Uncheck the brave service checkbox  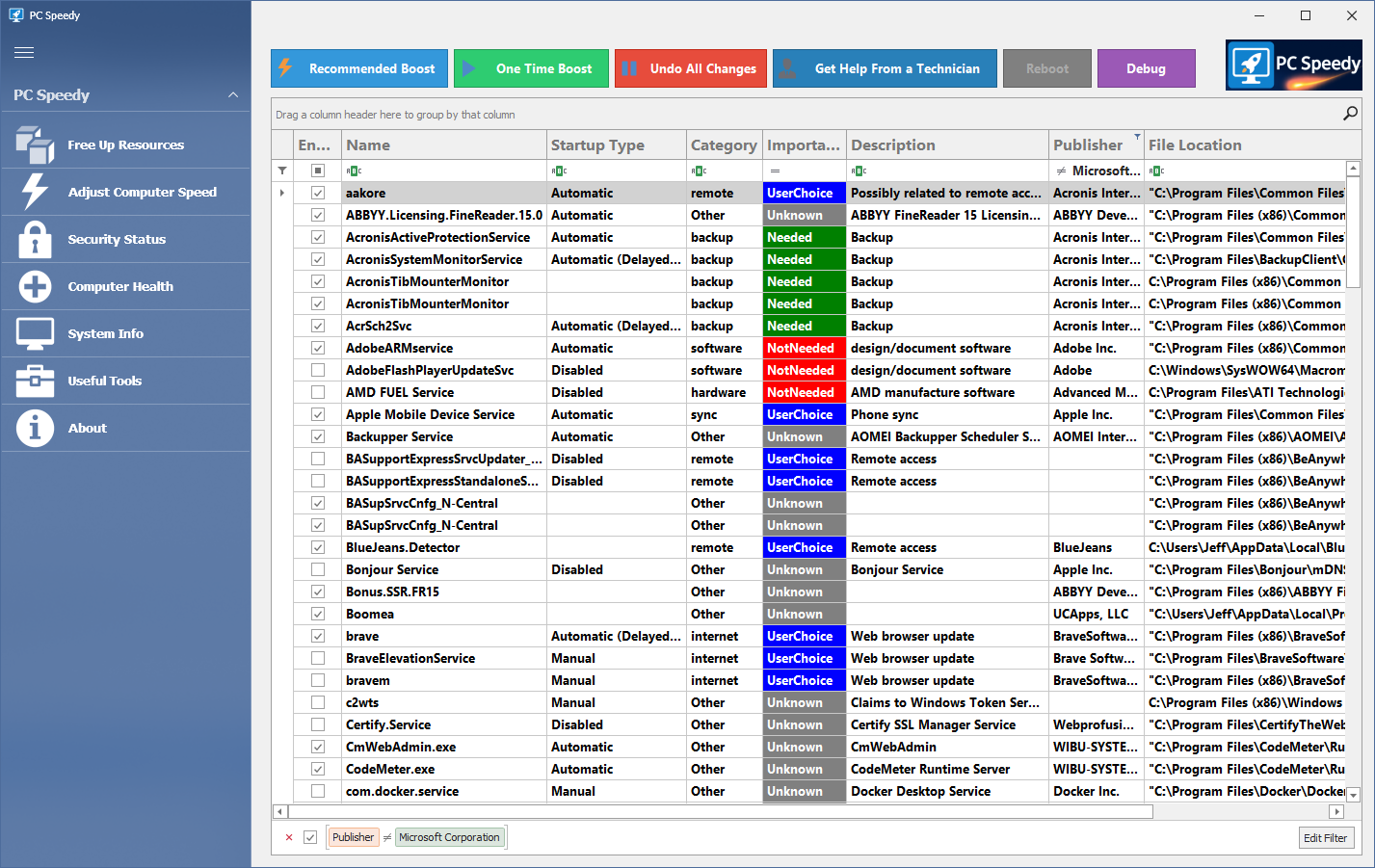318,636
